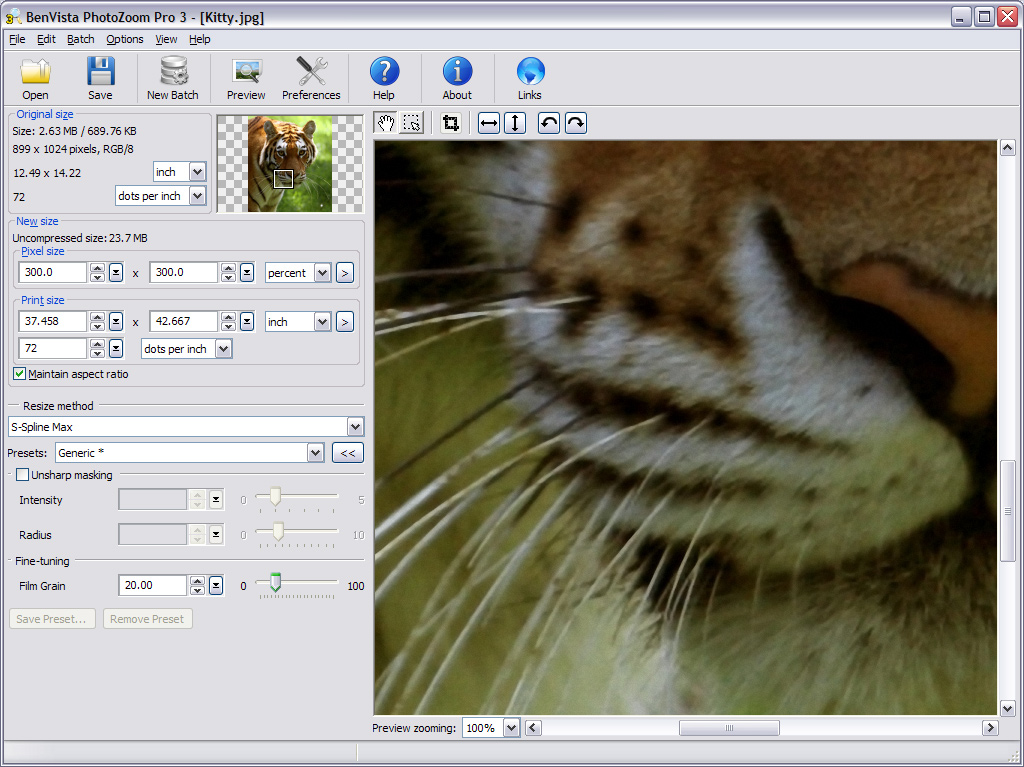This screenshot has width=1024, height=767.
Task: Open the Preview zooming 100% dropdown
Action: click(x=511, y=728)
